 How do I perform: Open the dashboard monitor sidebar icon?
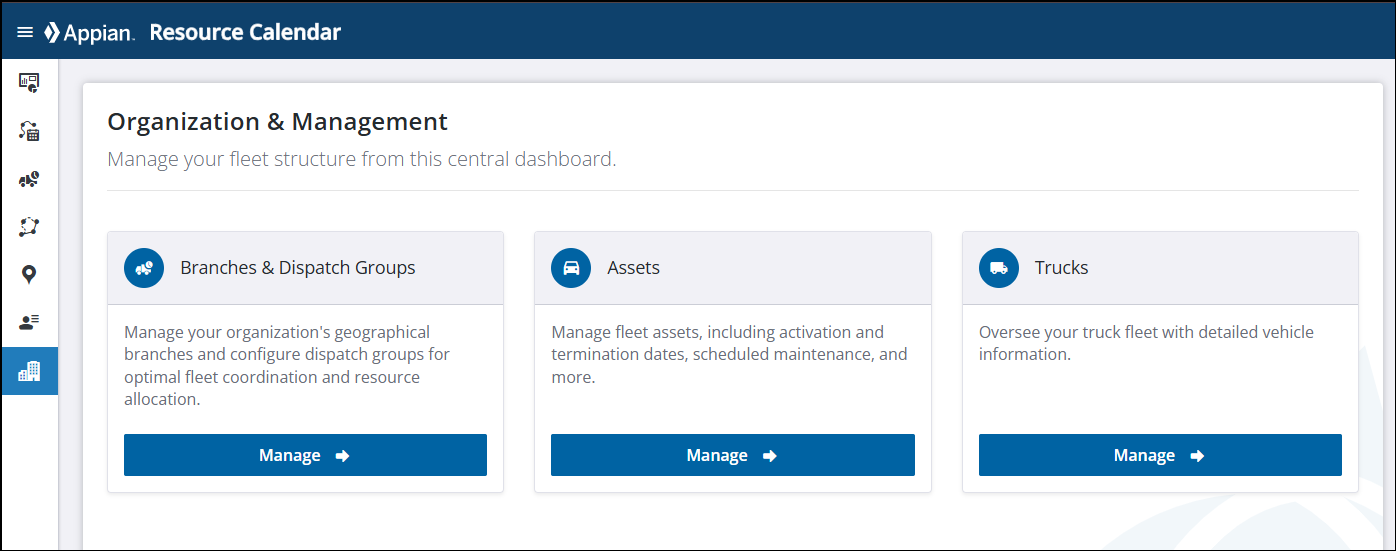(29, 83)
